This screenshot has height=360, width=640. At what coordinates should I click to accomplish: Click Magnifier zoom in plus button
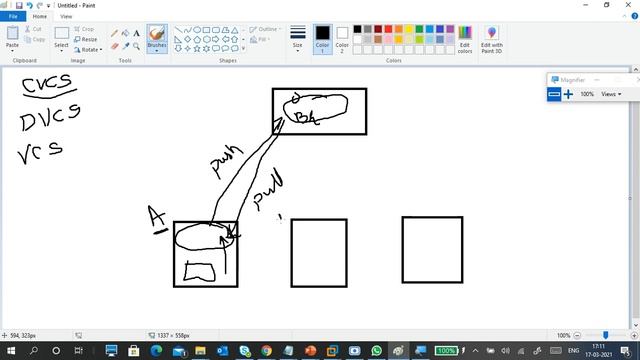coord(568,94)
